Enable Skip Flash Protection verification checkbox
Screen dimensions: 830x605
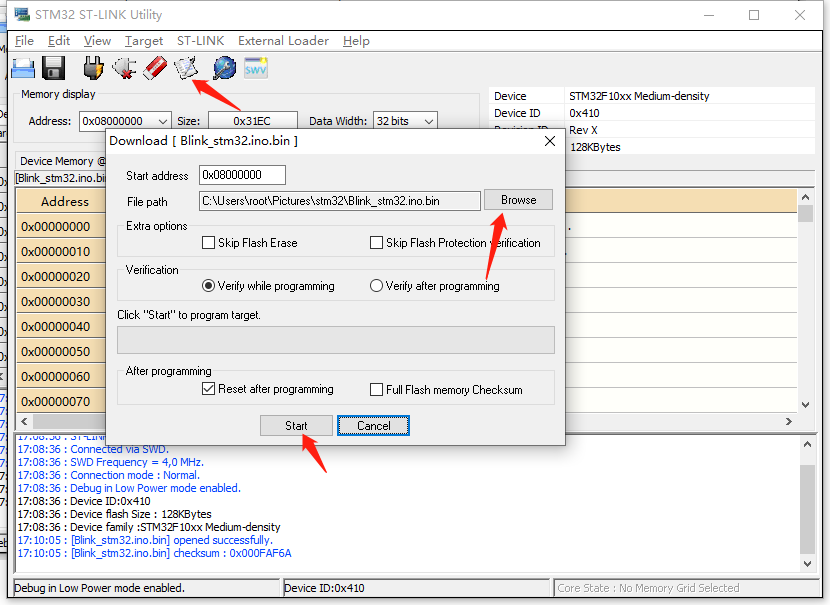point(376,242)
